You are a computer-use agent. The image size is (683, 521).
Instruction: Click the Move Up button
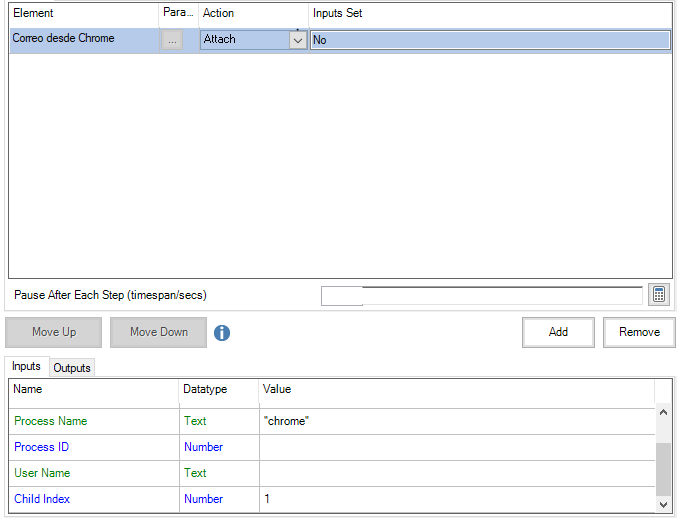[x=54, y=332]
